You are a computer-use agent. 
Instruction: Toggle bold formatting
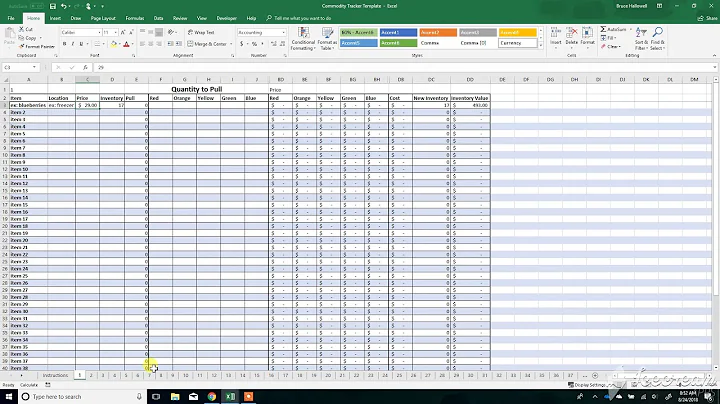coord(64,44)
